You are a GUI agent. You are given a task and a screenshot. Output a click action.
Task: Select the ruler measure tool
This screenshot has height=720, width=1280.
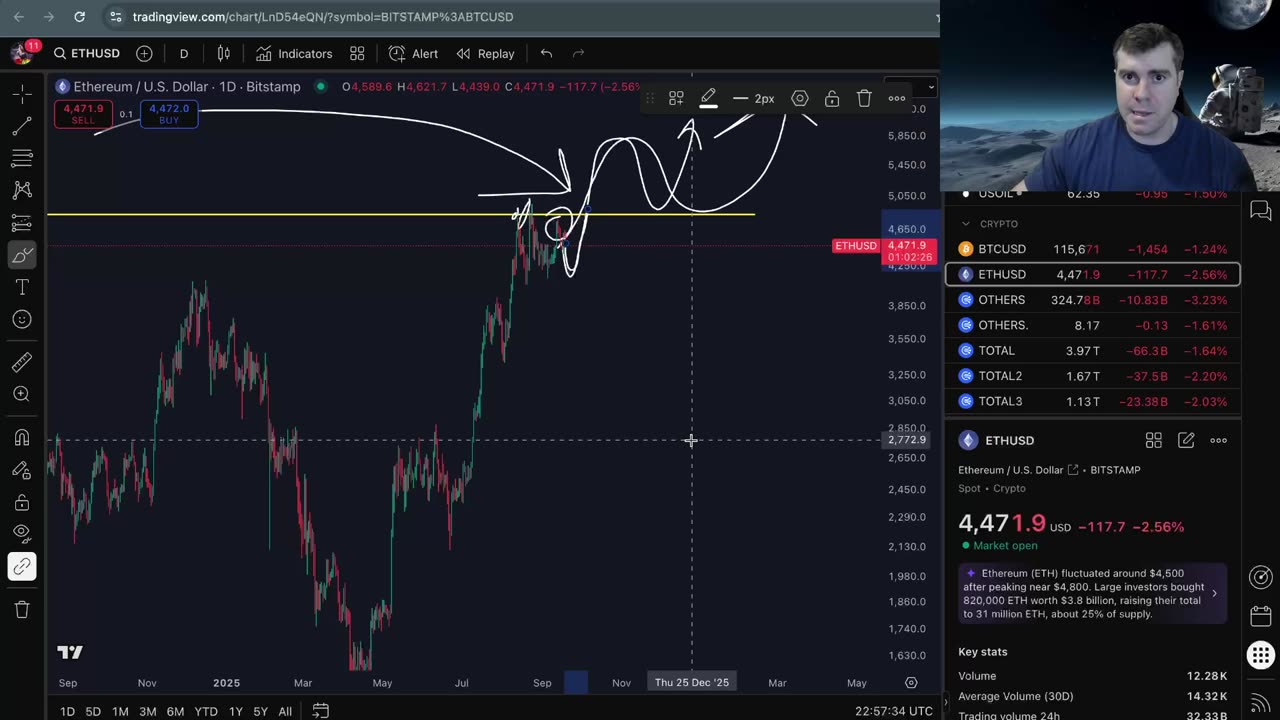pyautogui.click(x=22, y=362)
